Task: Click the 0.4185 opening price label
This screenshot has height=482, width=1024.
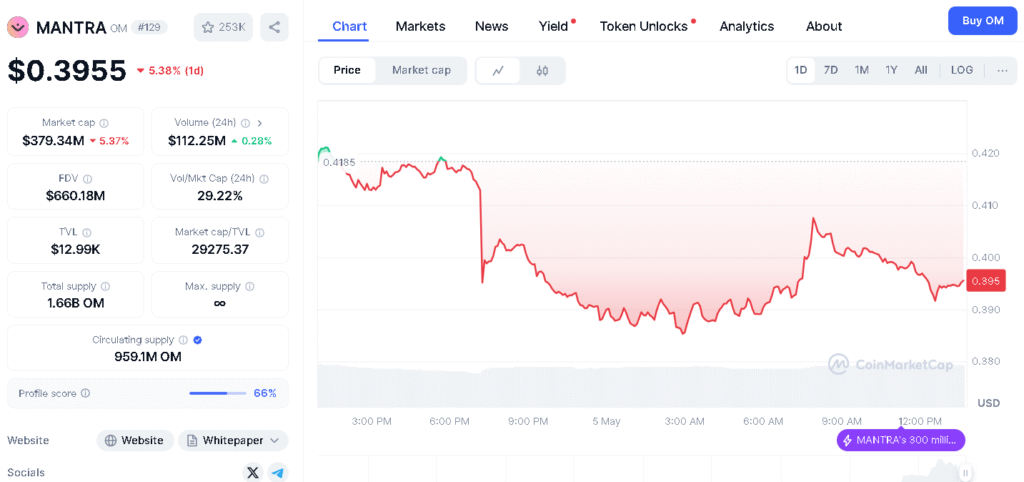Action: (x=339, y=162)
